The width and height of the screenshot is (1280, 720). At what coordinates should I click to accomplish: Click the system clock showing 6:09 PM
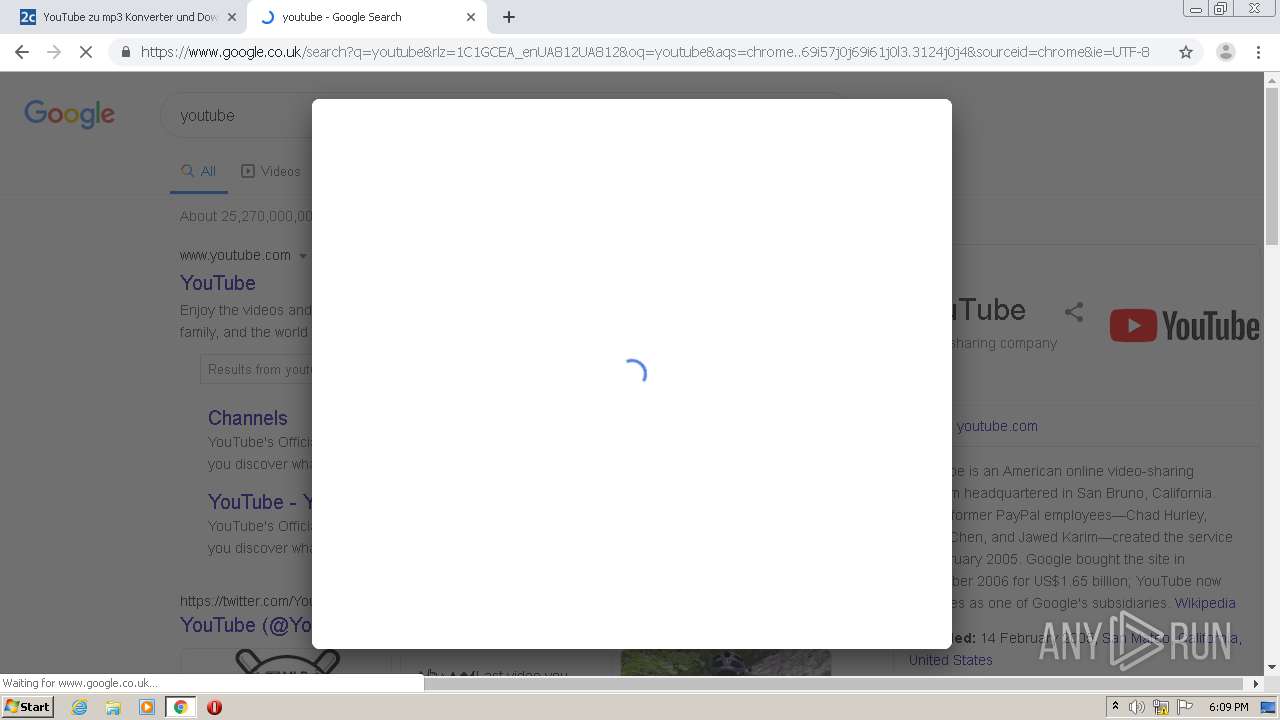[x=1228, y=707]
